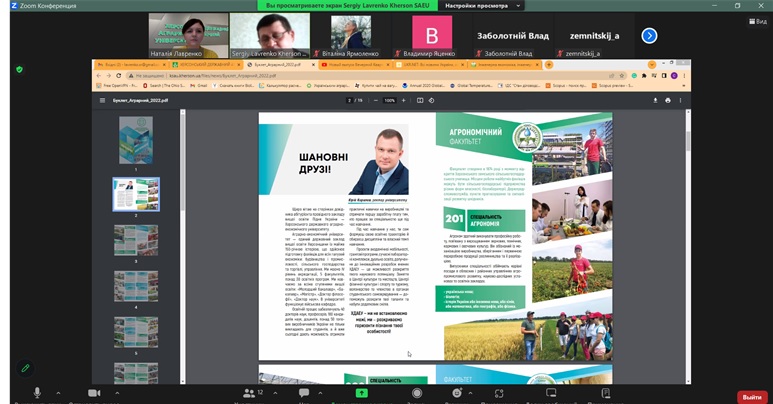Viewport: 773px width, 404px height.
Task: Click Владимир Яценко participant tile
Action: click(432, 36)
